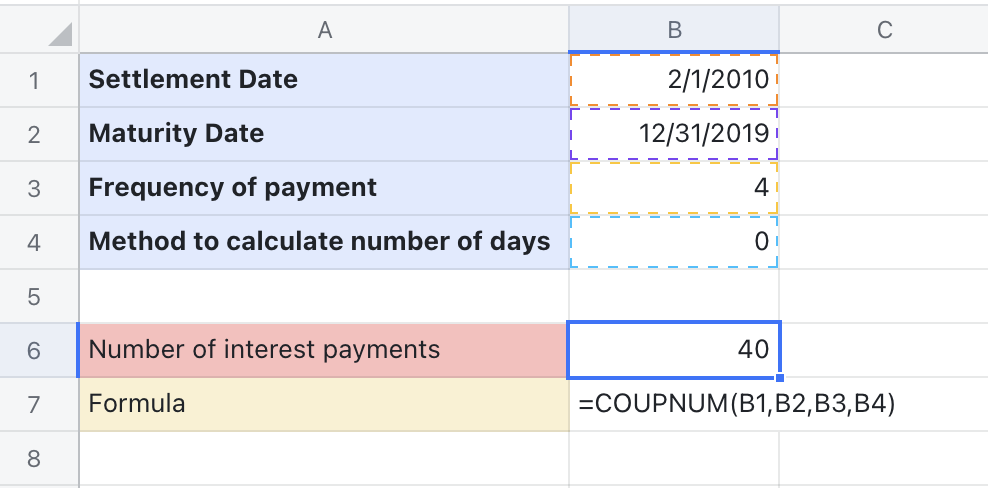Select row 1 header
The height and width of the screenshot is (488, 988).
pyautogui.click(x=35, y=80)
